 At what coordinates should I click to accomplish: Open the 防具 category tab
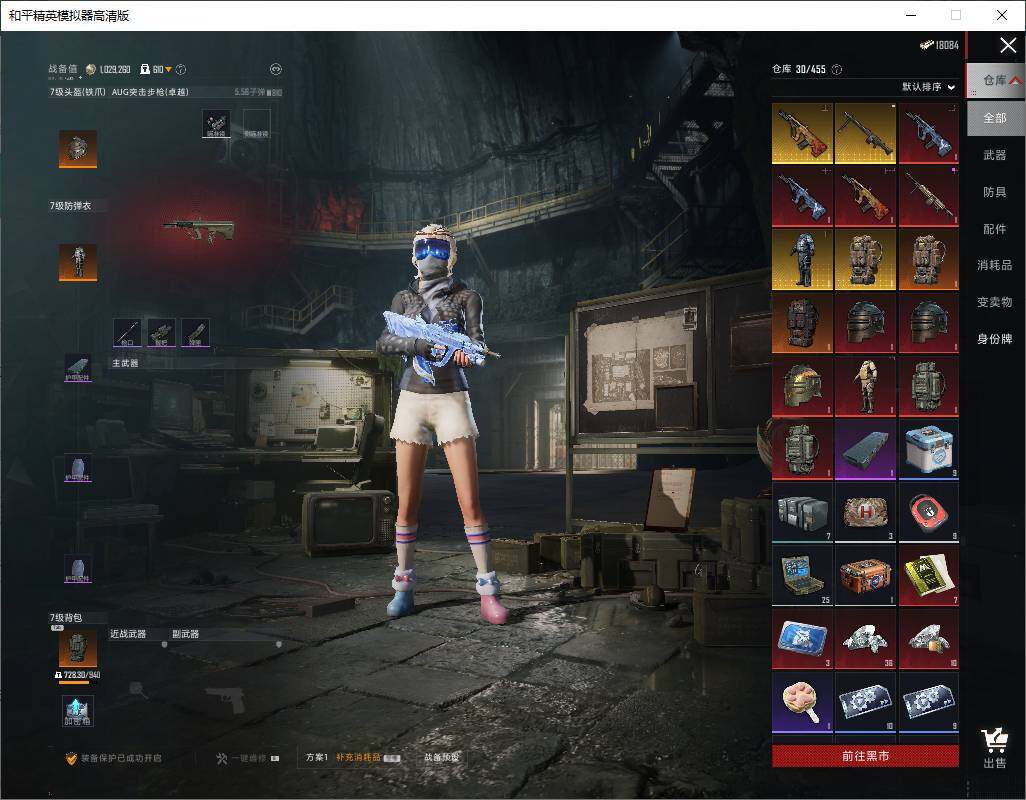point(995,192)
